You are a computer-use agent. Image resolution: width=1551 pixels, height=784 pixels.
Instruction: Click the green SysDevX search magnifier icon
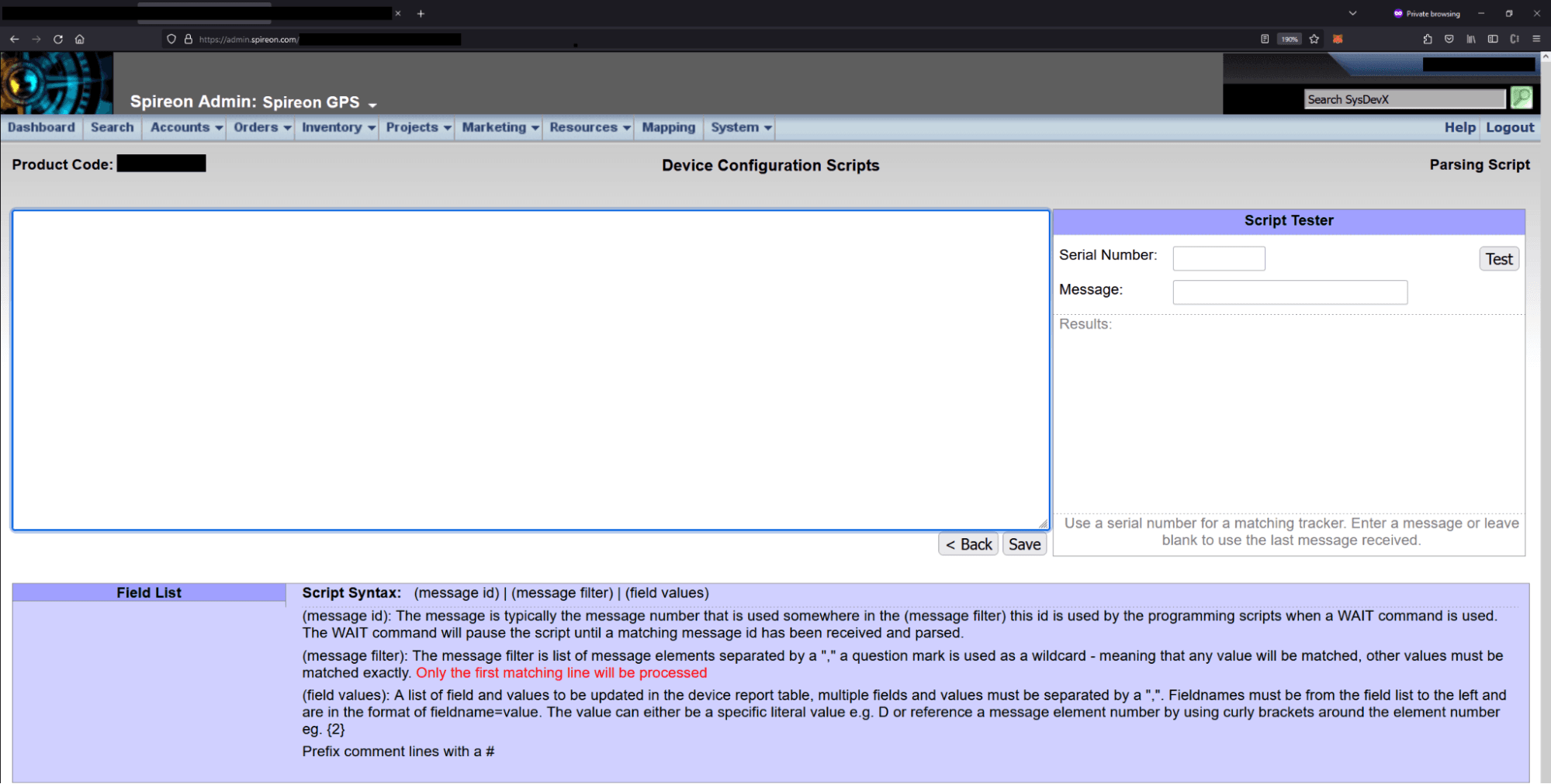point(1522,98)
